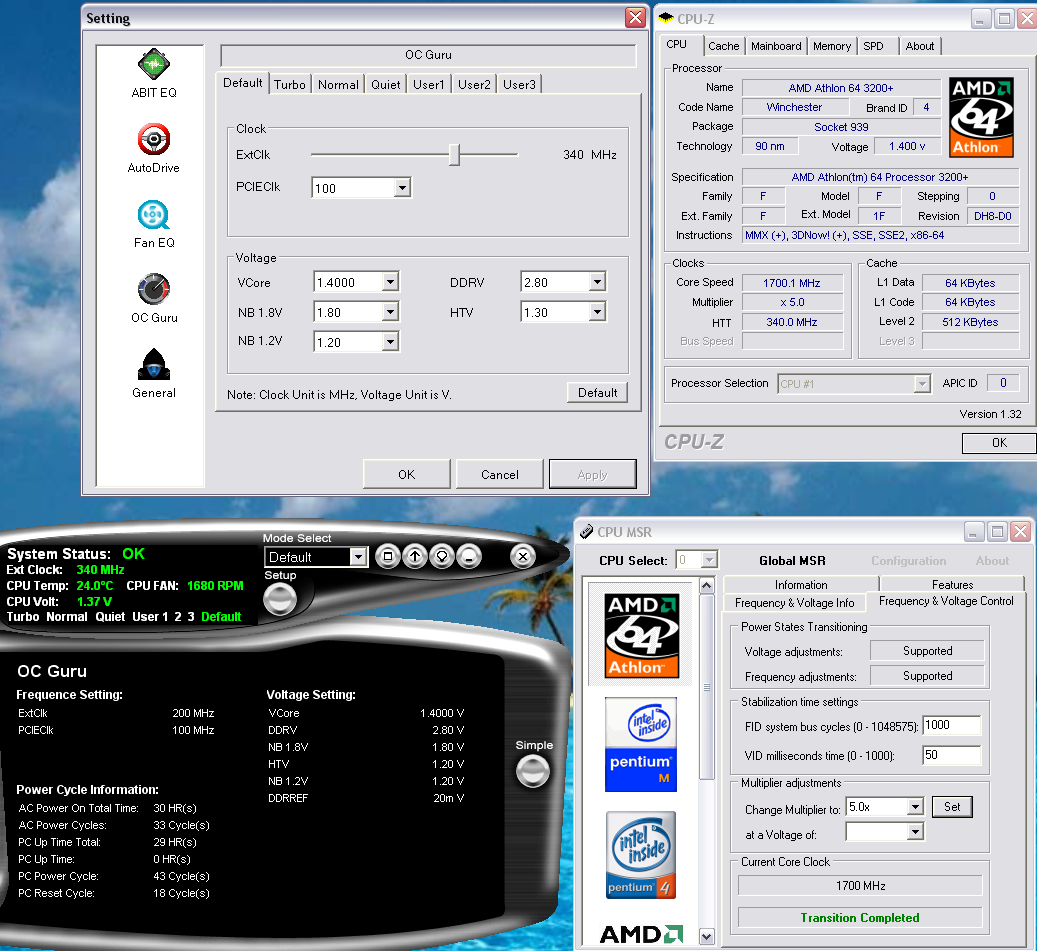Click FID system bus cycles input field
This screenshot has height=951, width=1037.
[952, 725]
